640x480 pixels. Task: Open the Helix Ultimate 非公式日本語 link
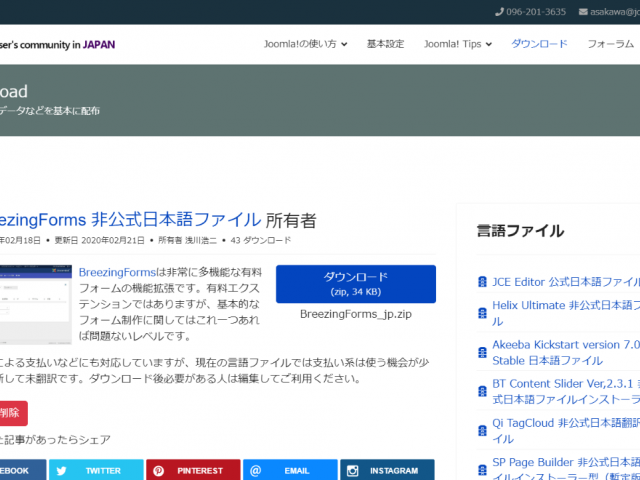(566, 313)
